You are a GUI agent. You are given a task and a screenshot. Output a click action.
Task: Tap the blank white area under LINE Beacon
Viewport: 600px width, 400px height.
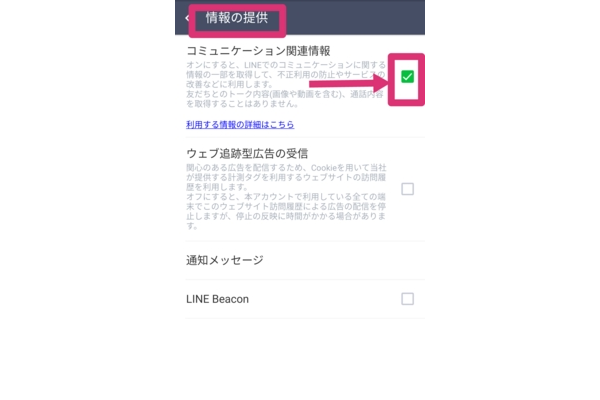click(300, 358)
